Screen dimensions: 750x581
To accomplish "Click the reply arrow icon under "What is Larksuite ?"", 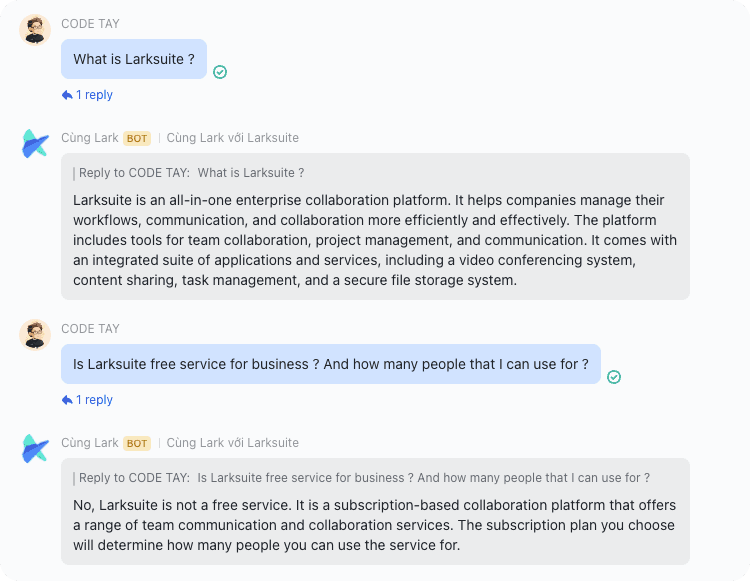I will click(67, 95).
